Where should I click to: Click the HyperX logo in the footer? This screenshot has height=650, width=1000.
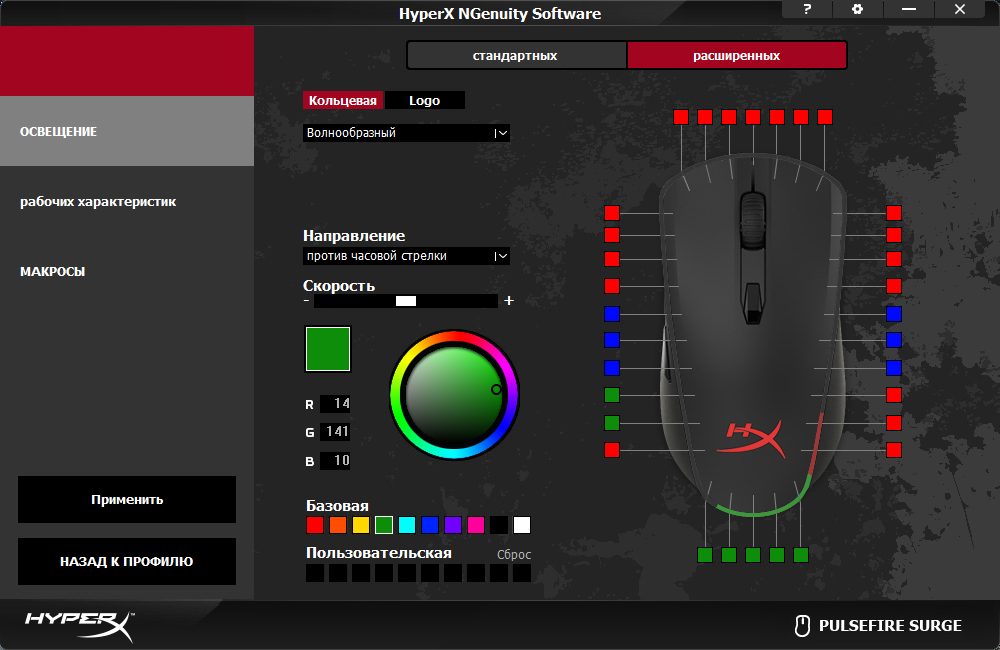click(x=80, y=625)
